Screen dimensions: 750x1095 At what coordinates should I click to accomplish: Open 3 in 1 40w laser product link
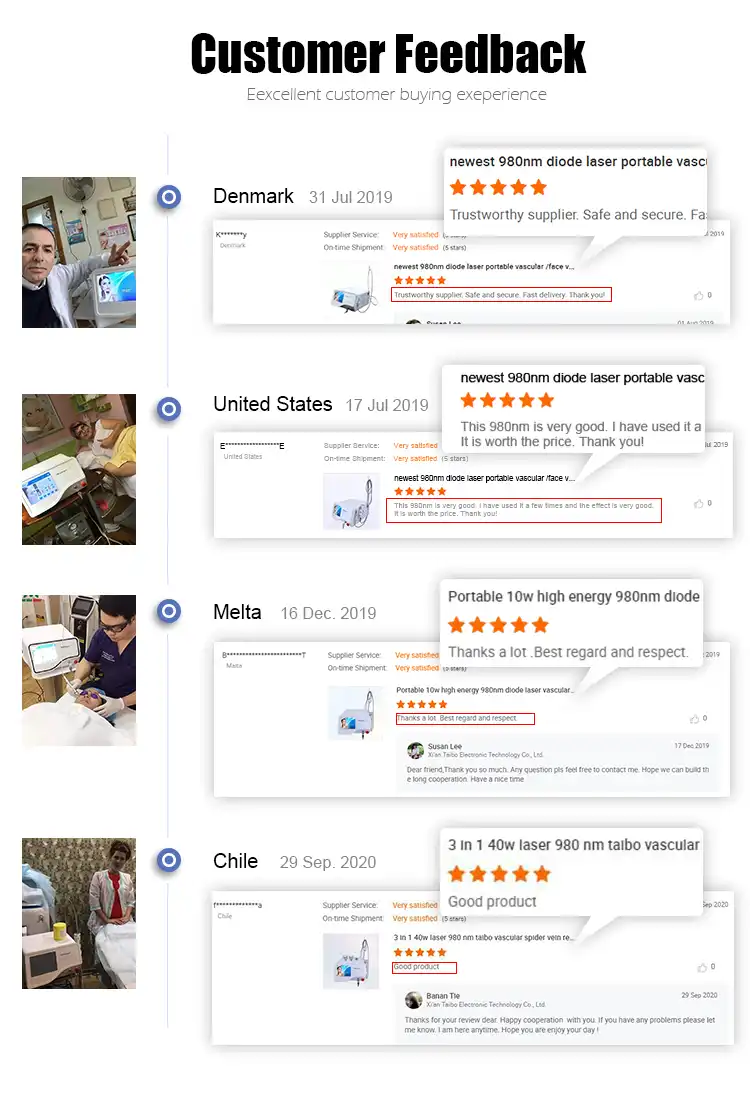(483, 937)
